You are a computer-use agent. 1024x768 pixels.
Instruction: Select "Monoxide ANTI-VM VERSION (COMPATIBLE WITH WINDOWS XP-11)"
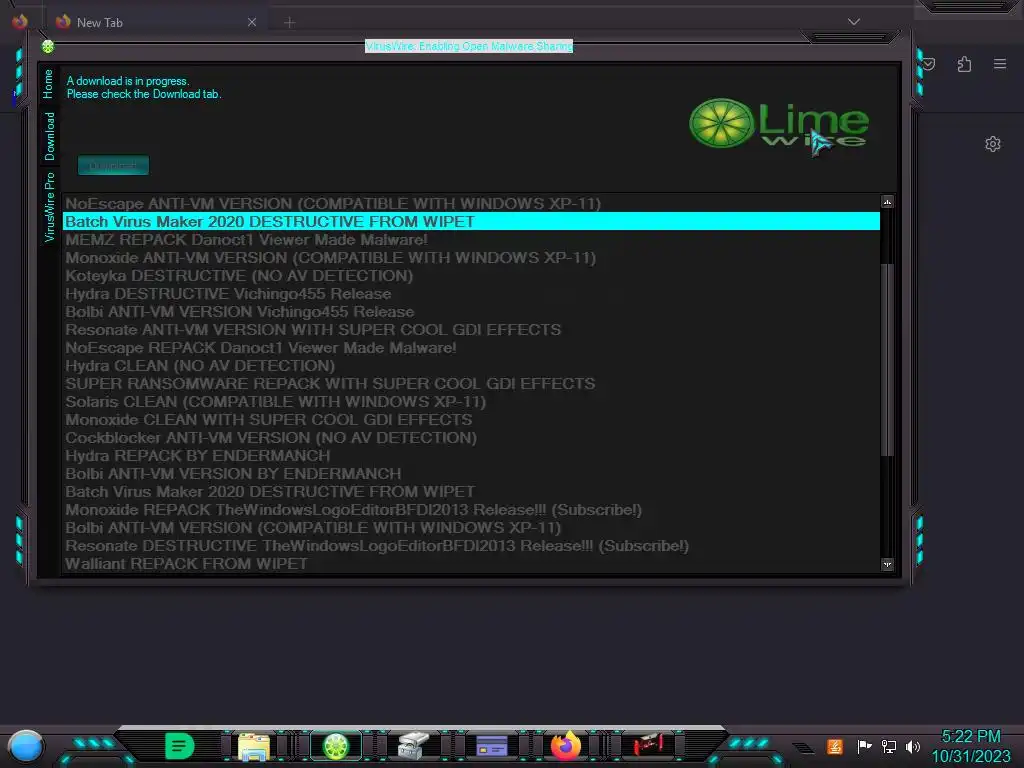472,258
